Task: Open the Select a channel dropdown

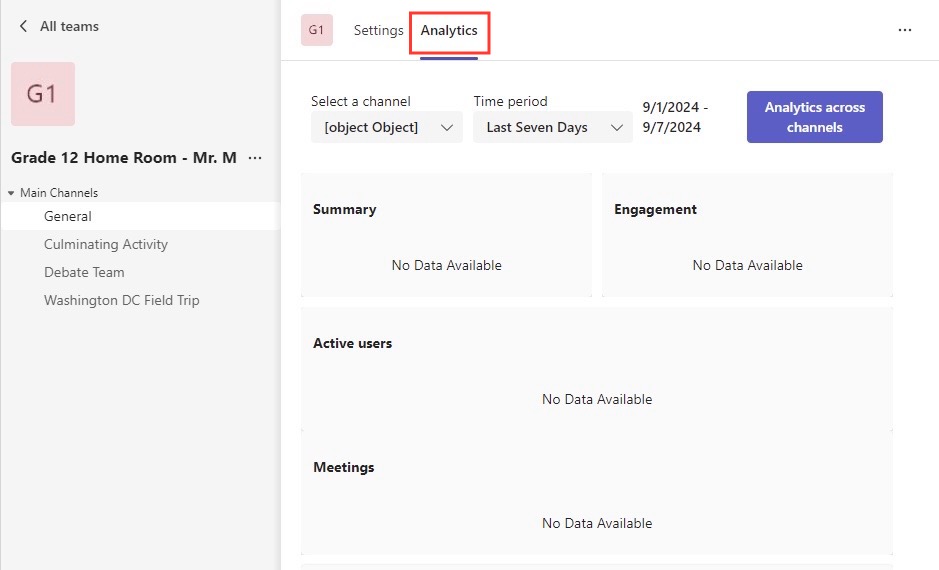Action: [387, 128]
